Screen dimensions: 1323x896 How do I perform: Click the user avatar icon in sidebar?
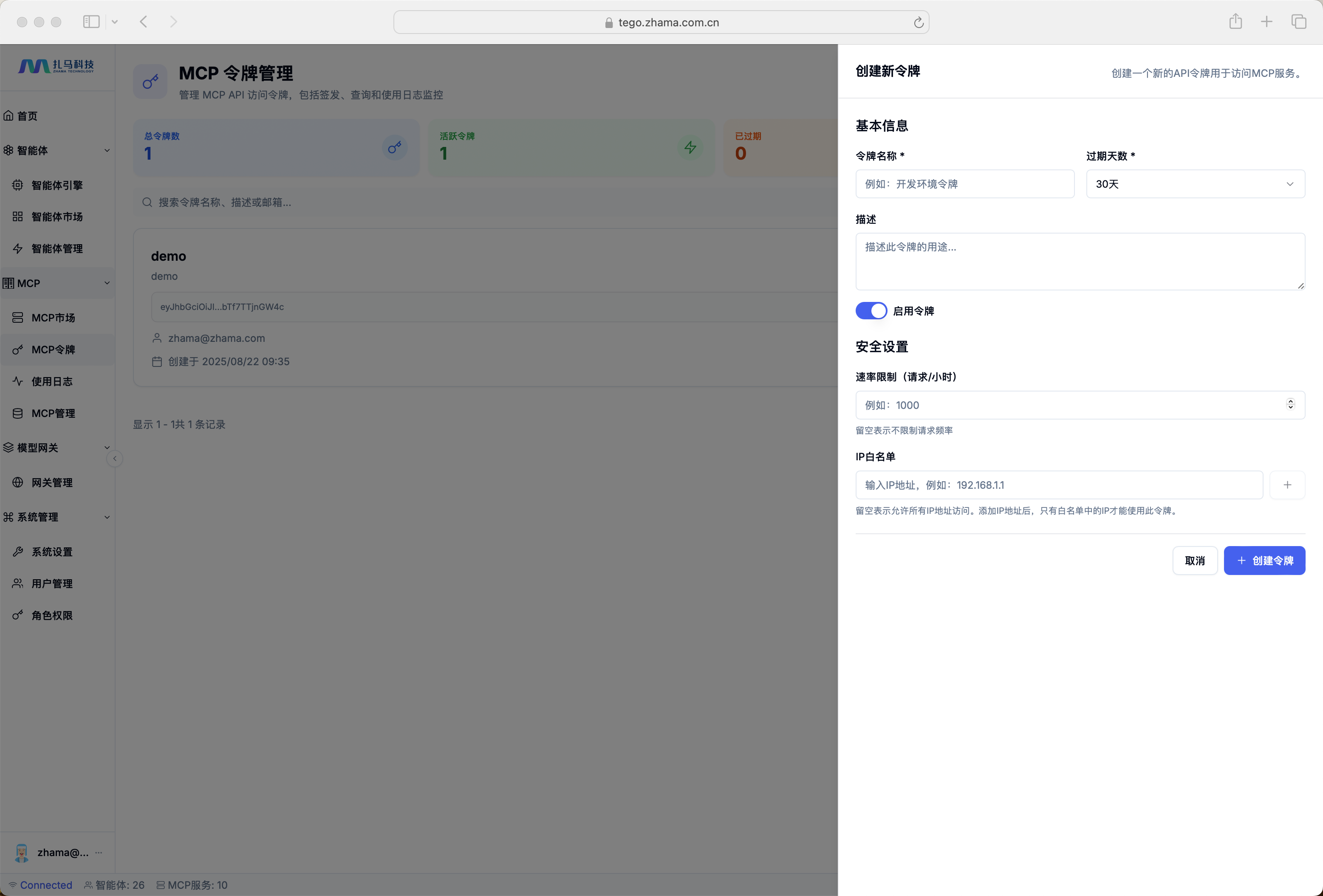tap(22, 852)
